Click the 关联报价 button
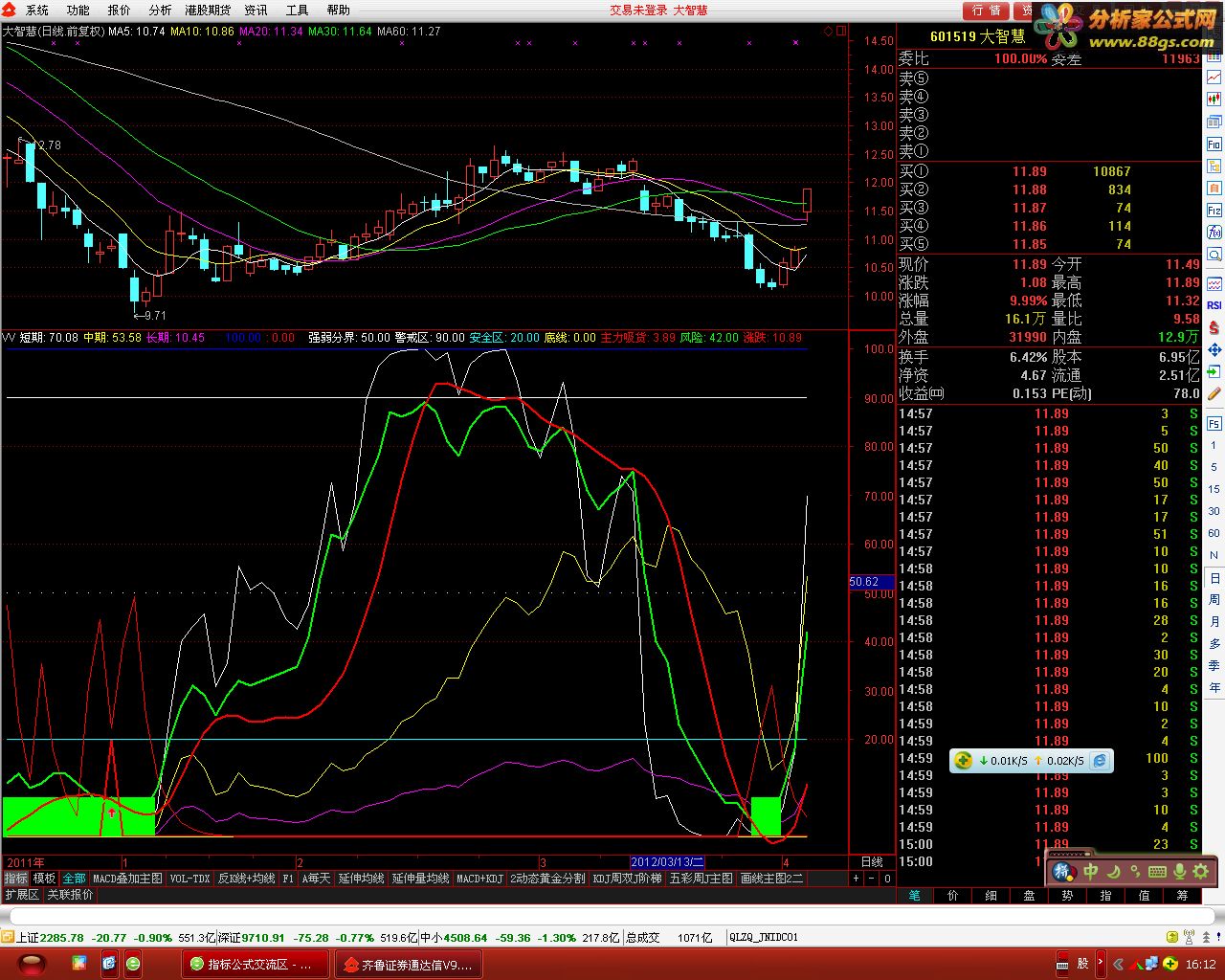This screenshot has height=980, width=1225. tap(70, 895)
